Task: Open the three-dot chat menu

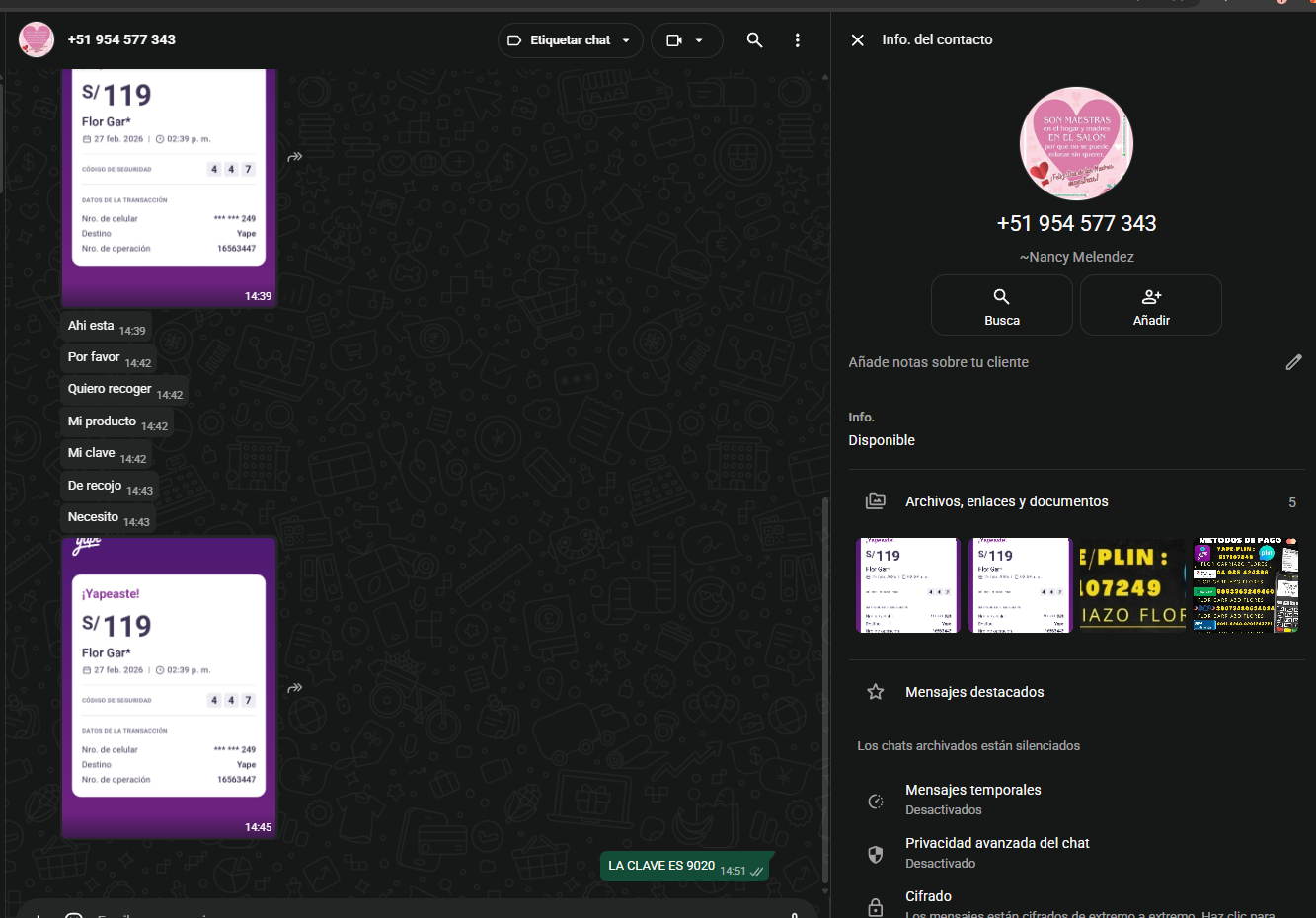Action: [x=797, y=40]
